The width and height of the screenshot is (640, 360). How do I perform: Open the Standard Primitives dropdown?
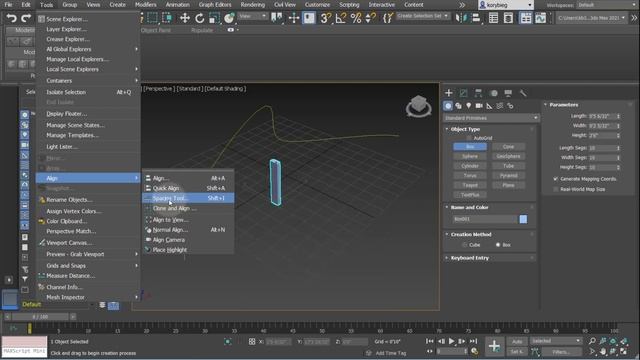pos(491,118)
